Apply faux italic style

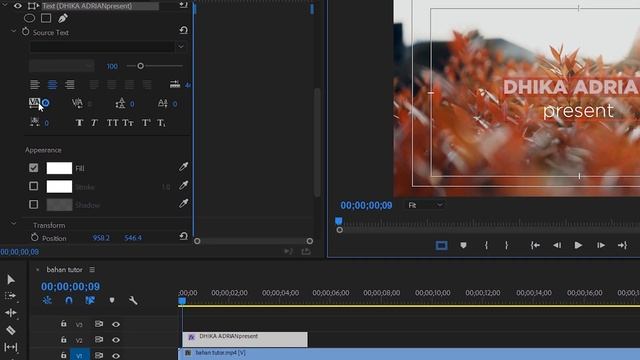[x=94, y=122]
